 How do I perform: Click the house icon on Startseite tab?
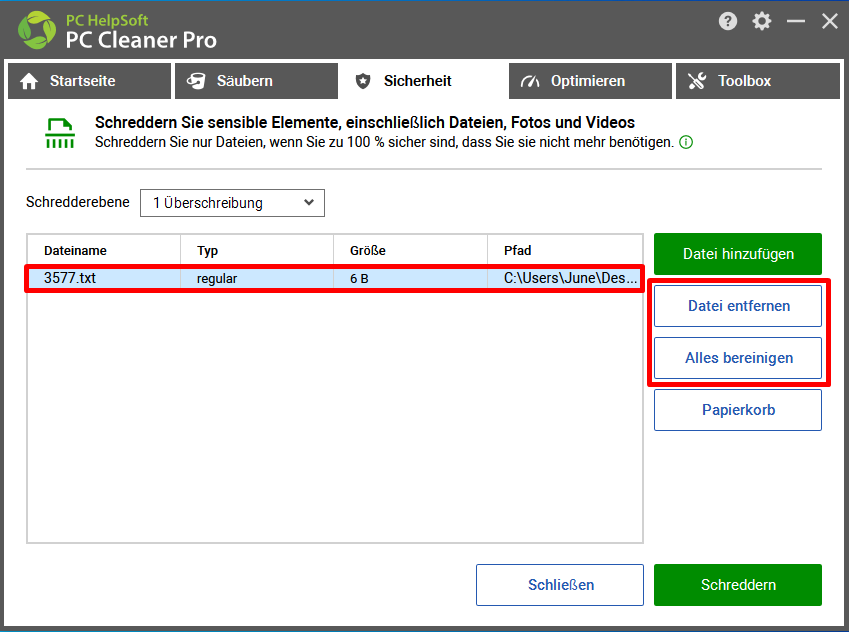[x=29, y=81]
